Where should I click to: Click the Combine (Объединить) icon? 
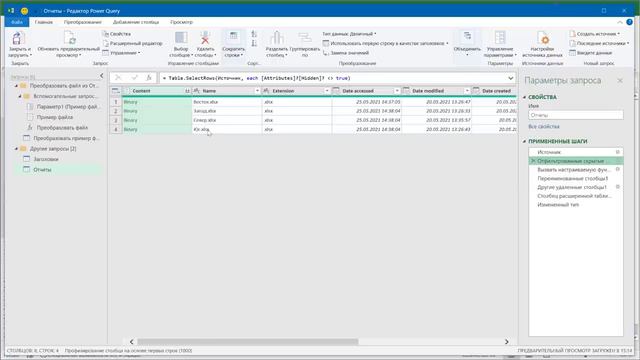coord(467,37)
